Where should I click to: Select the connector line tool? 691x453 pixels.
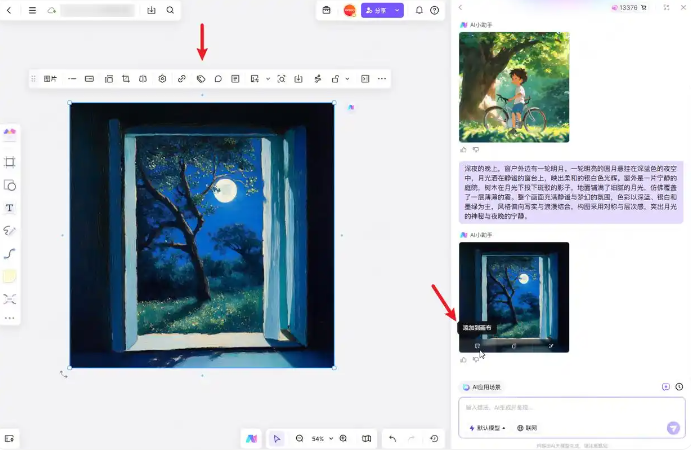(x=10, y=253)
